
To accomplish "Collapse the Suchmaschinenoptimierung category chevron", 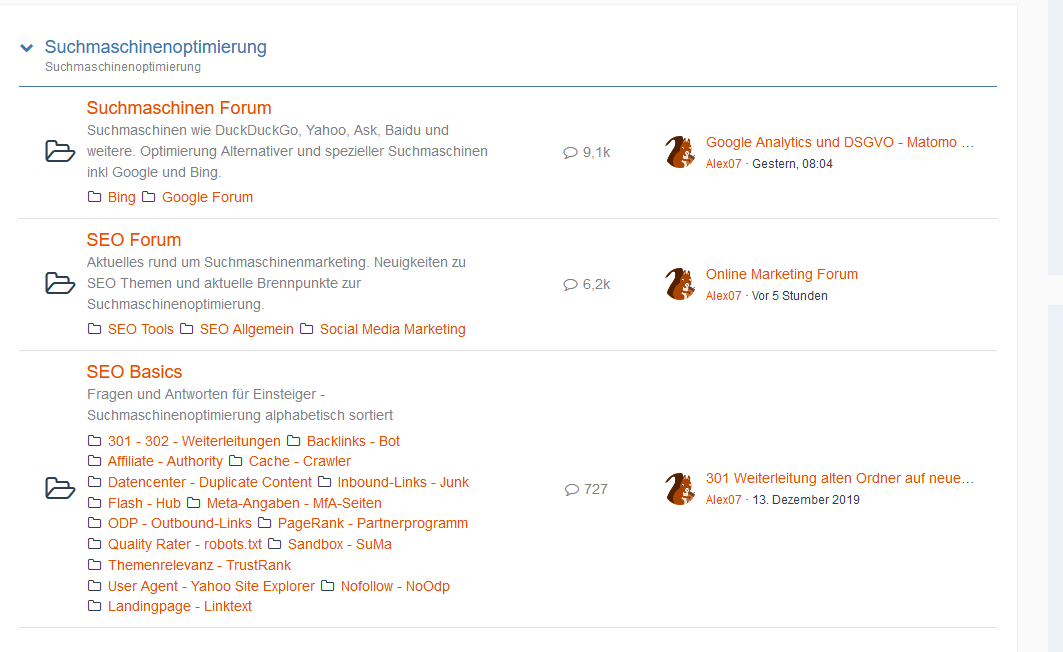I will pos(26,48).
